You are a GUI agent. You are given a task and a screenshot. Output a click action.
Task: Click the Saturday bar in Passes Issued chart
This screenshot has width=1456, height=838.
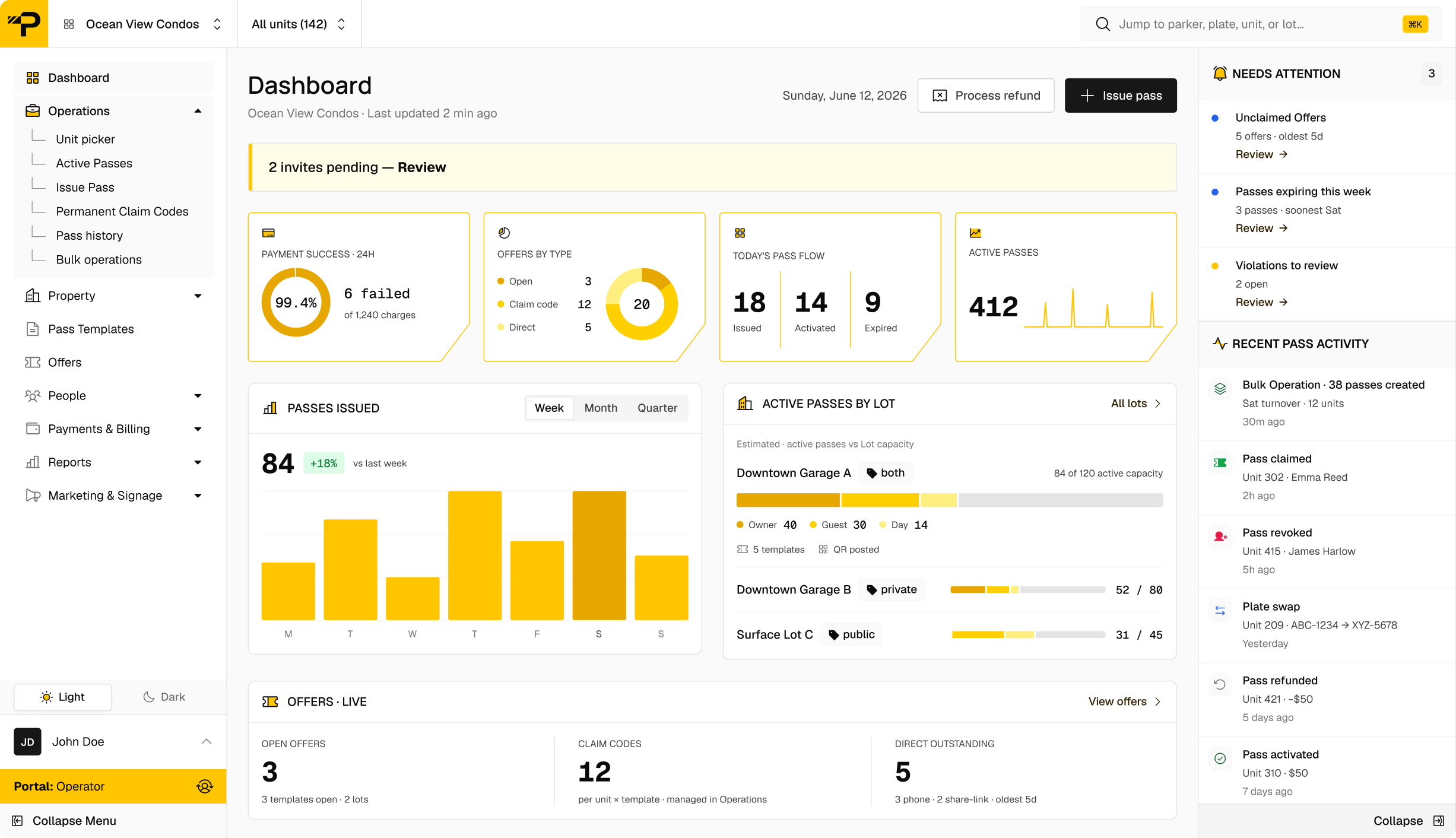point(599,555)
